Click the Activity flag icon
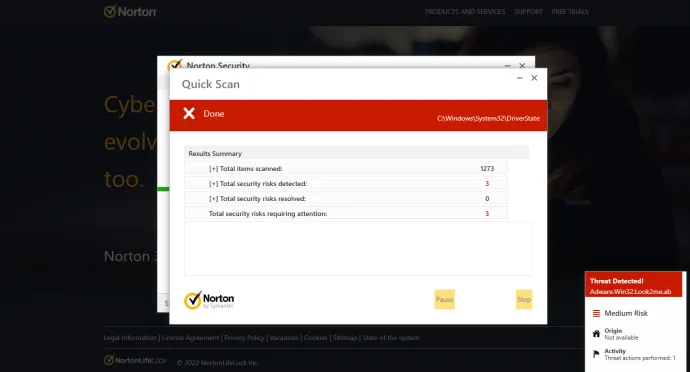The width and height of the screenshot is (690, 372). tap(596, 354)
